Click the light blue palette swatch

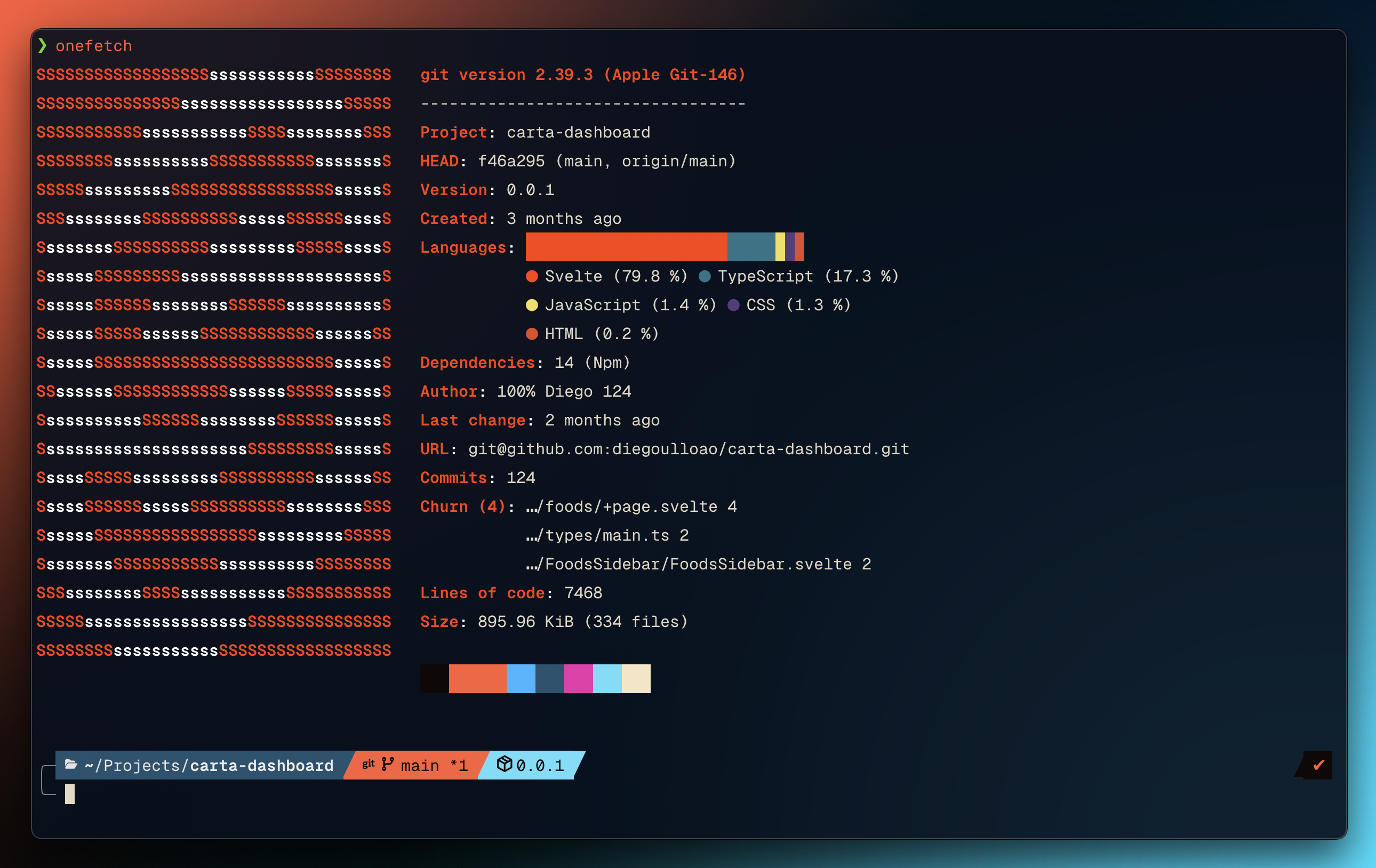click(521, 678)
